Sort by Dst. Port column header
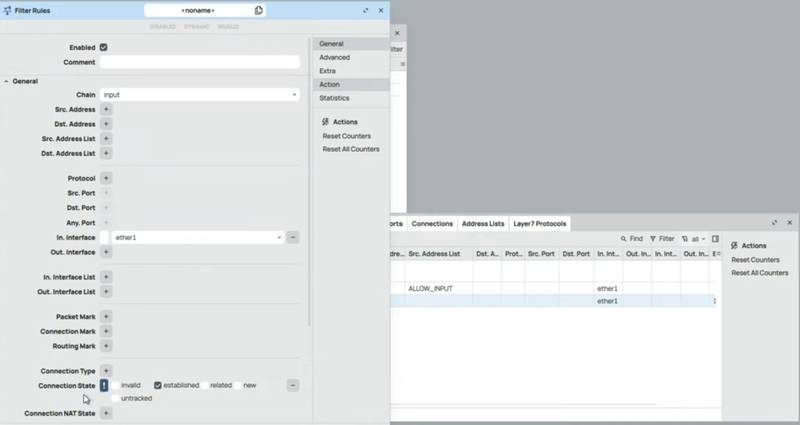The height and width of the screenshot is (425, 800). (577, 254)
